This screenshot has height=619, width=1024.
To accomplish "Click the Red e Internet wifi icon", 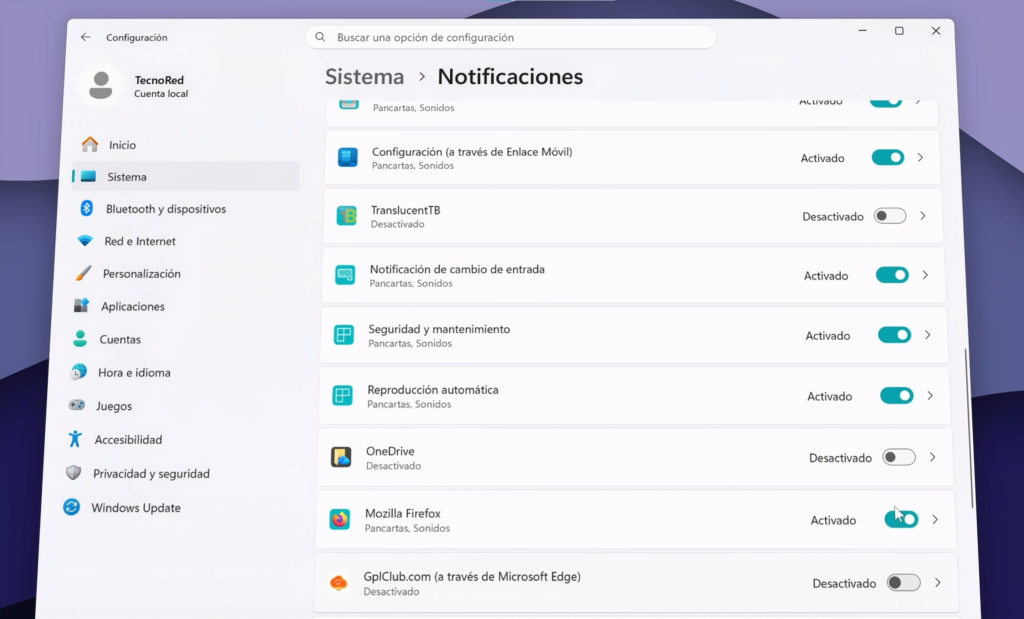I will [x=85, y=241].
